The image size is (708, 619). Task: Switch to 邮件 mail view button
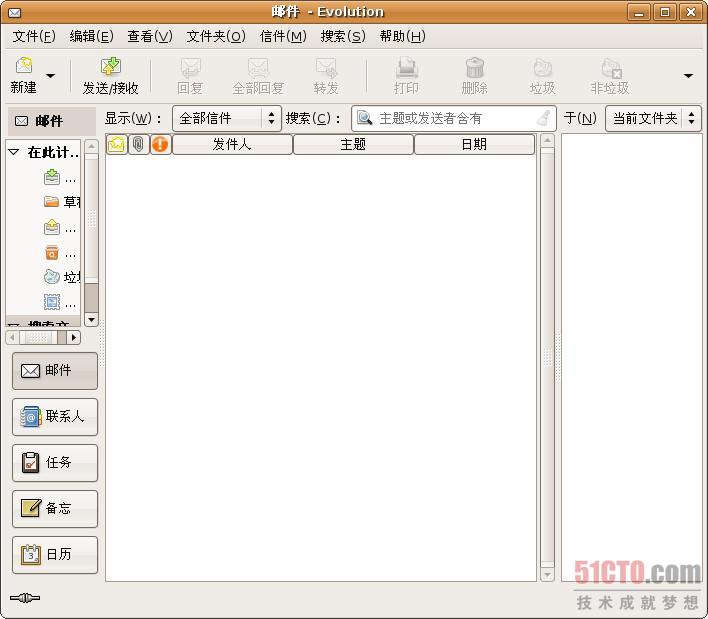click(55, 371)
